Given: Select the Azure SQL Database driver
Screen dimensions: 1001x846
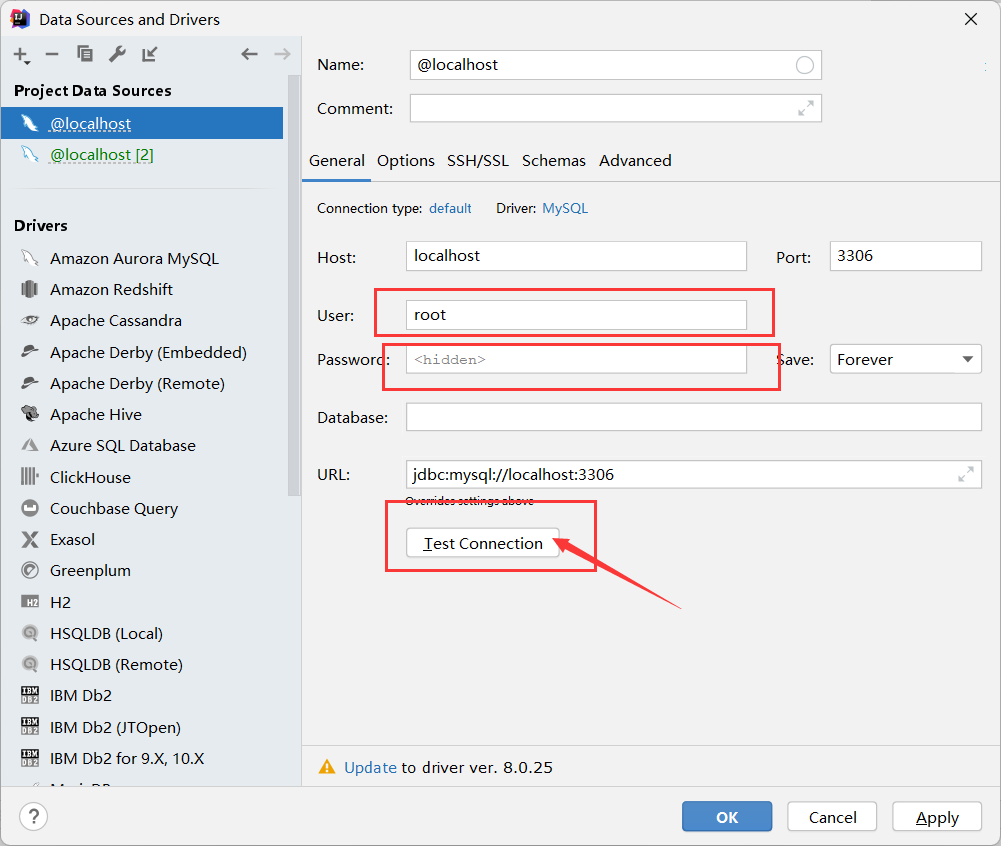Looking at the screenshot, I should (x=123, y=446).
